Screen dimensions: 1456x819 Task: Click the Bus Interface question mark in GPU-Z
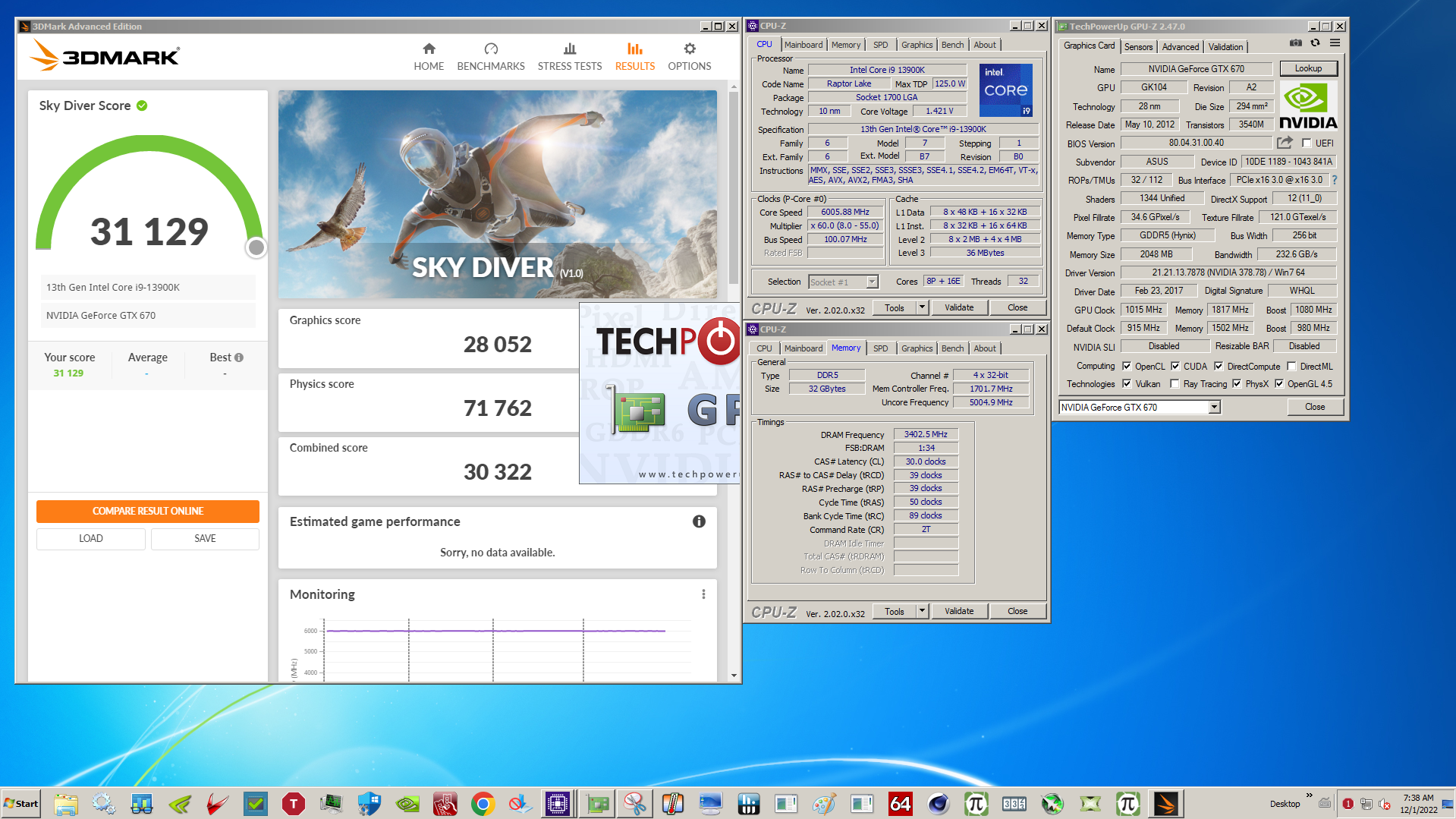tap(1335, 180)
